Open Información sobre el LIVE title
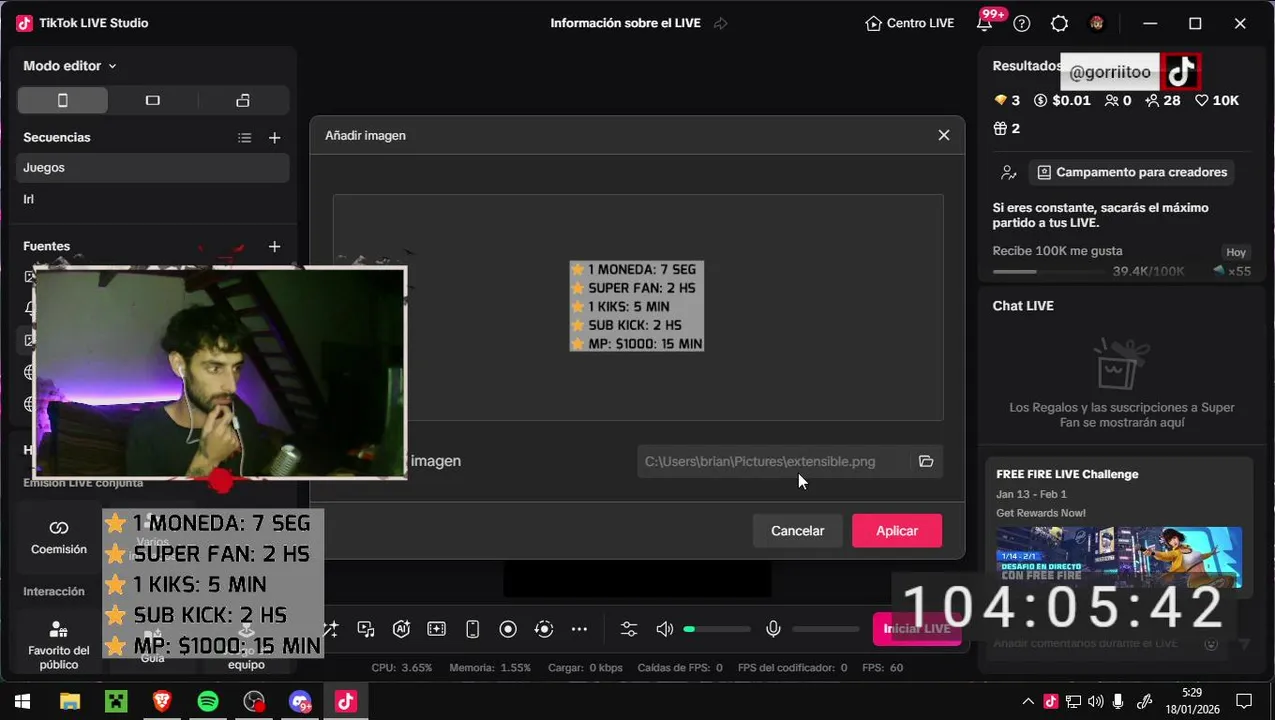1275x720 pixels. [x=625, y=23]
